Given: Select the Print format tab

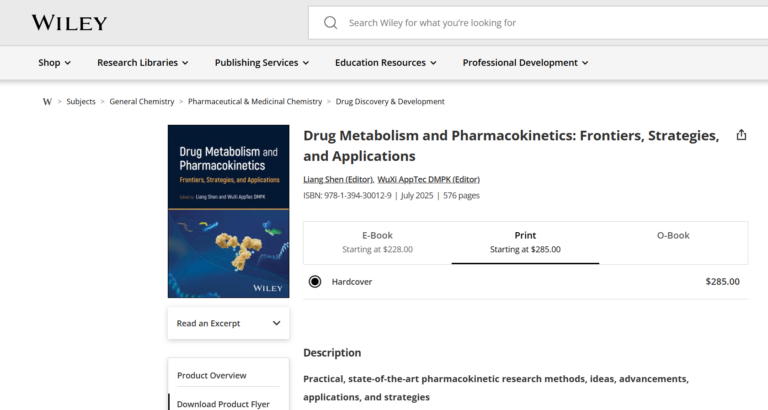Looking at the screenshot, I should click(x=525, y=242).
